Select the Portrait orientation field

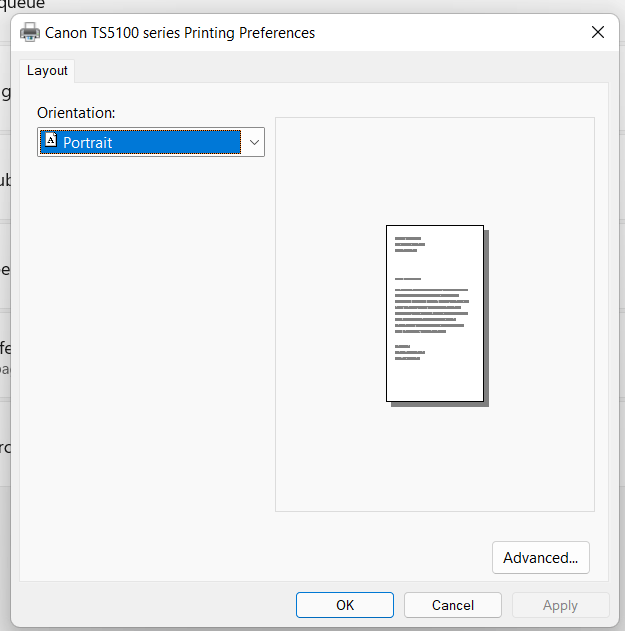click(151, 142)
